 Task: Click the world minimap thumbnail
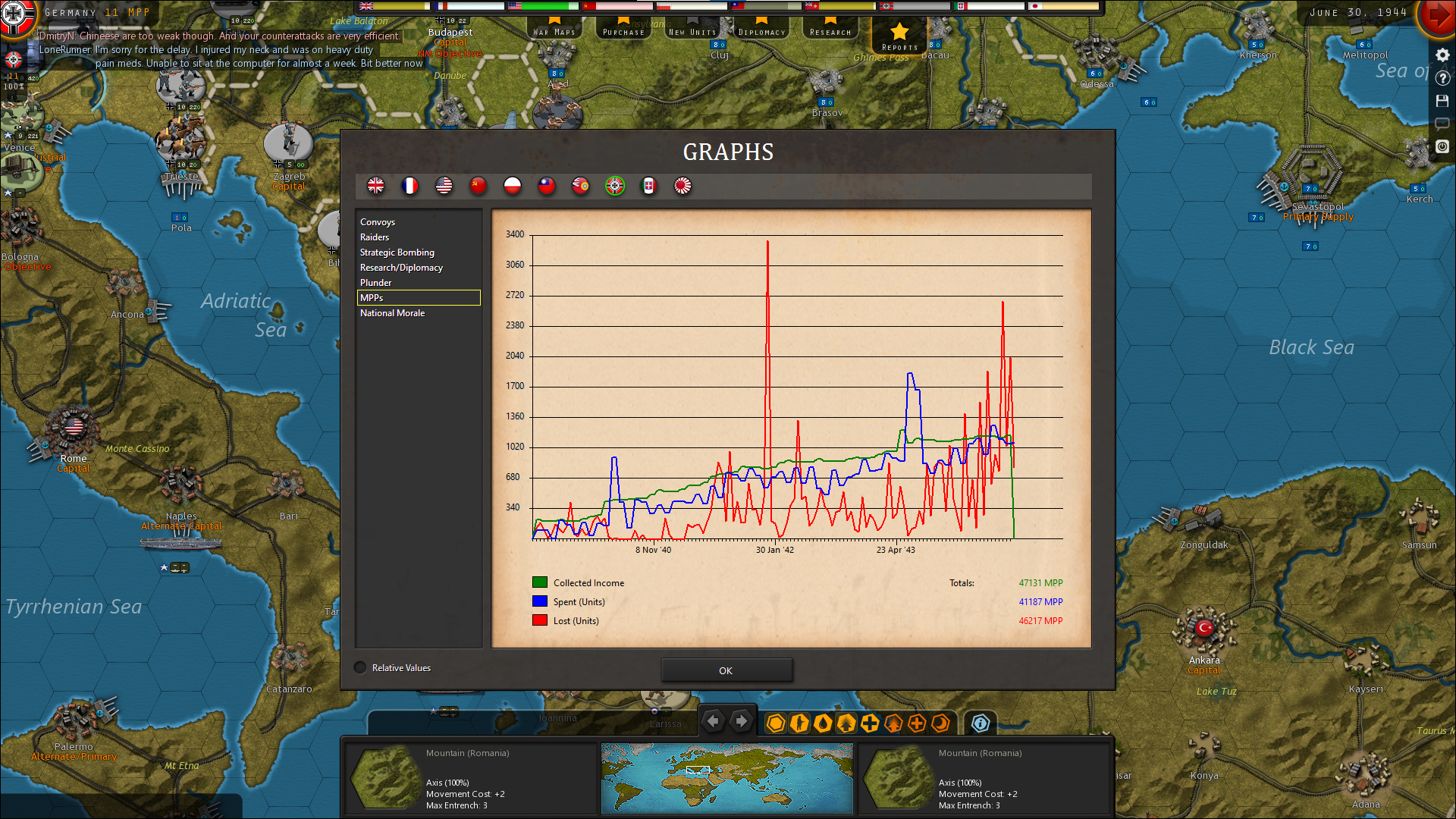pos(726,778)
